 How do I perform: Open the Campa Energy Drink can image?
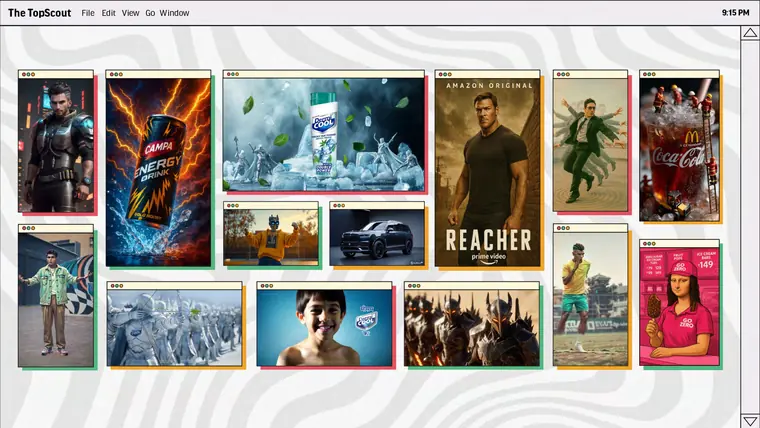158,172
